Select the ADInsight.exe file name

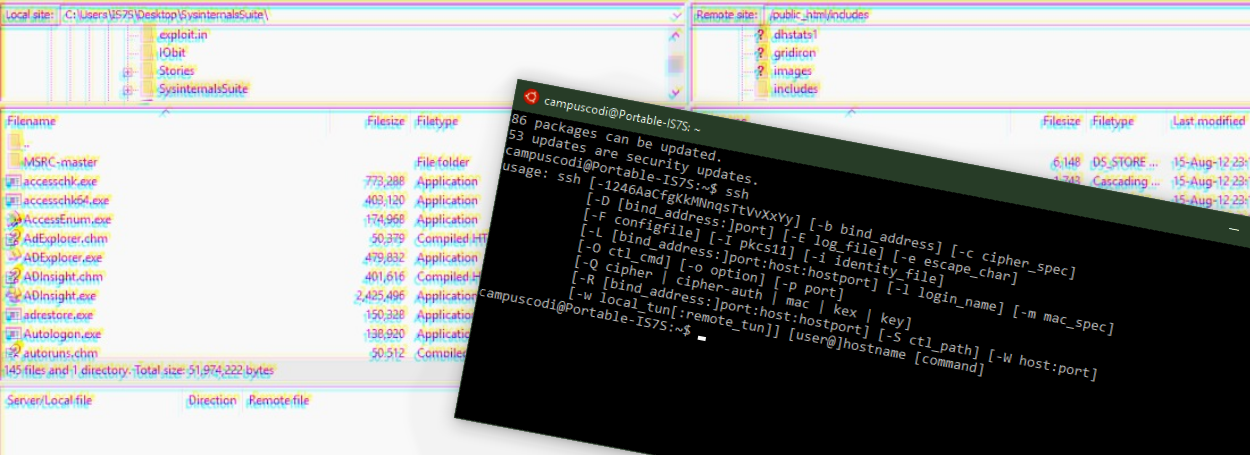[60, 295]
